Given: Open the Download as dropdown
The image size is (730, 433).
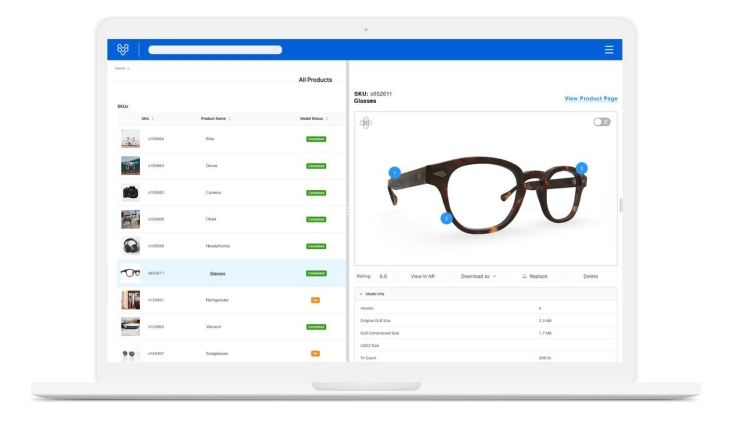Looking at the screenshot, I should coord(479,277).
